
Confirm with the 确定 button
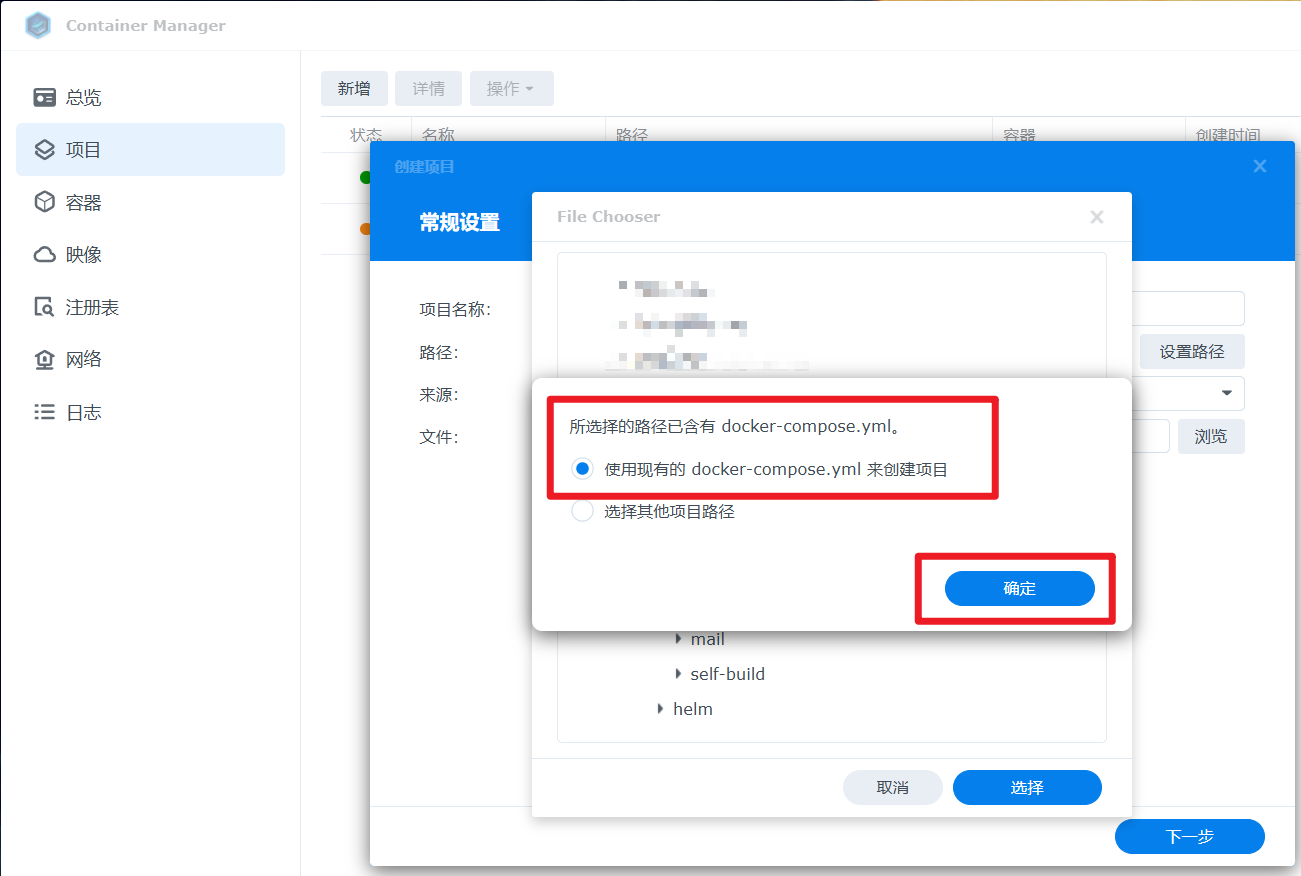[1020, 588]
